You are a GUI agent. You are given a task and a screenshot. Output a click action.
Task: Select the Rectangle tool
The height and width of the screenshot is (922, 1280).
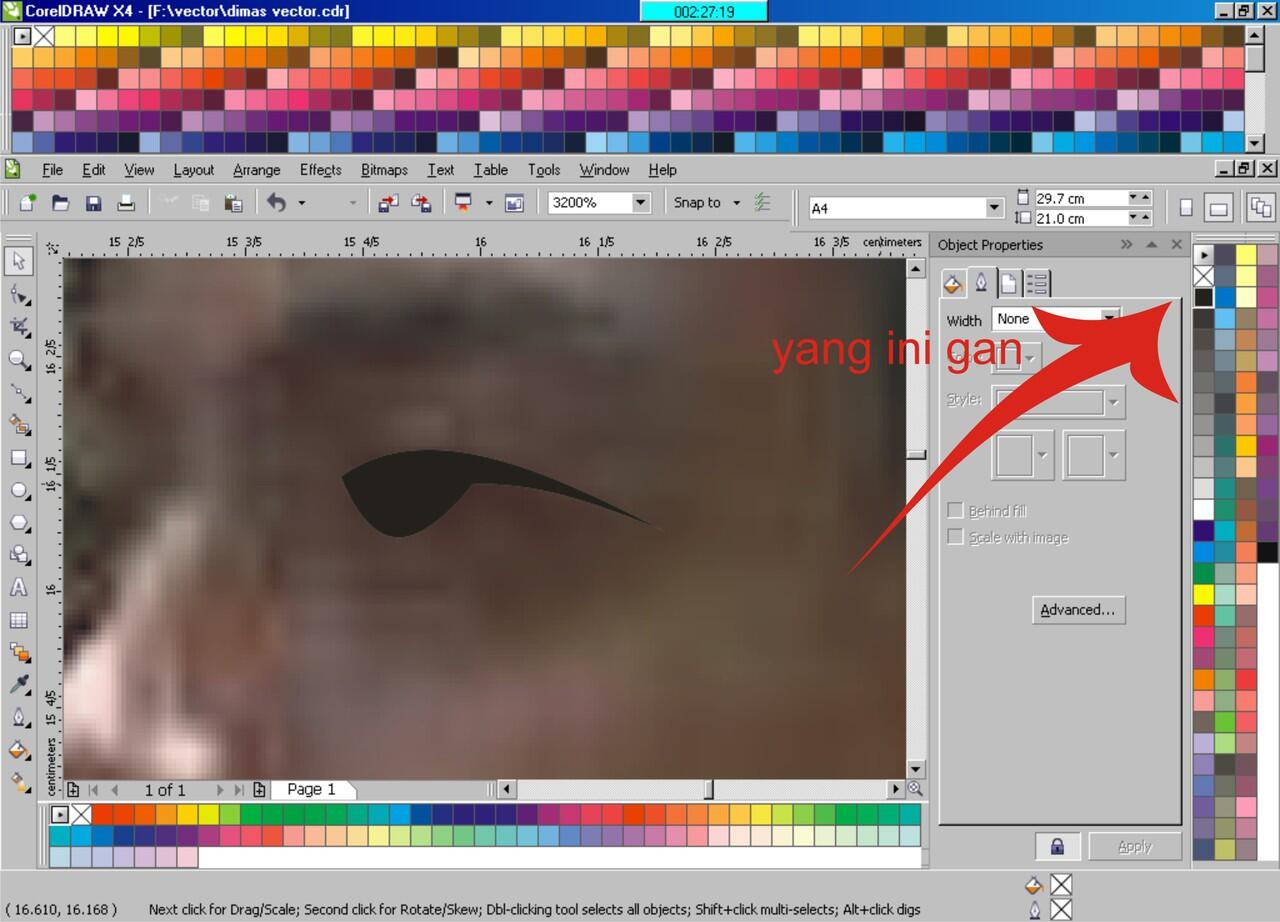coord(19,458)
